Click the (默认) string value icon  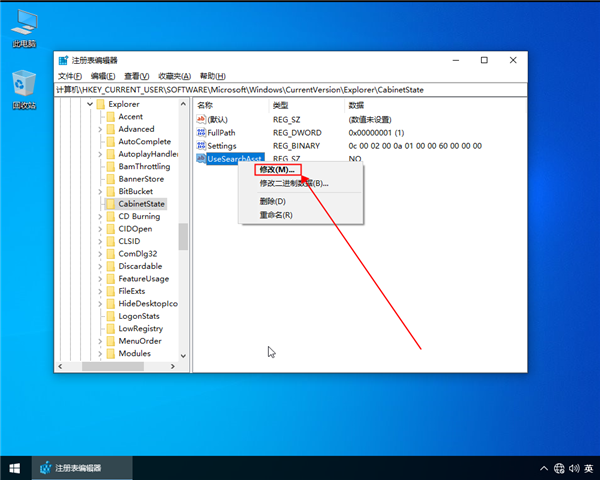(201, 119)
